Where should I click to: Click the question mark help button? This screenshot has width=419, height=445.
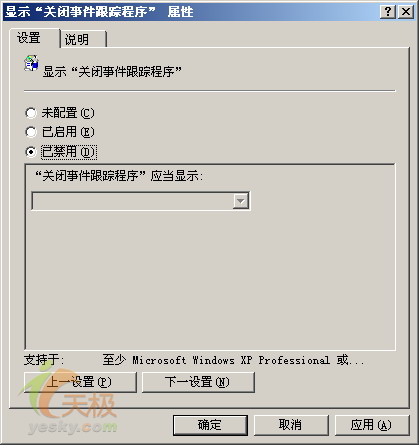388,12
